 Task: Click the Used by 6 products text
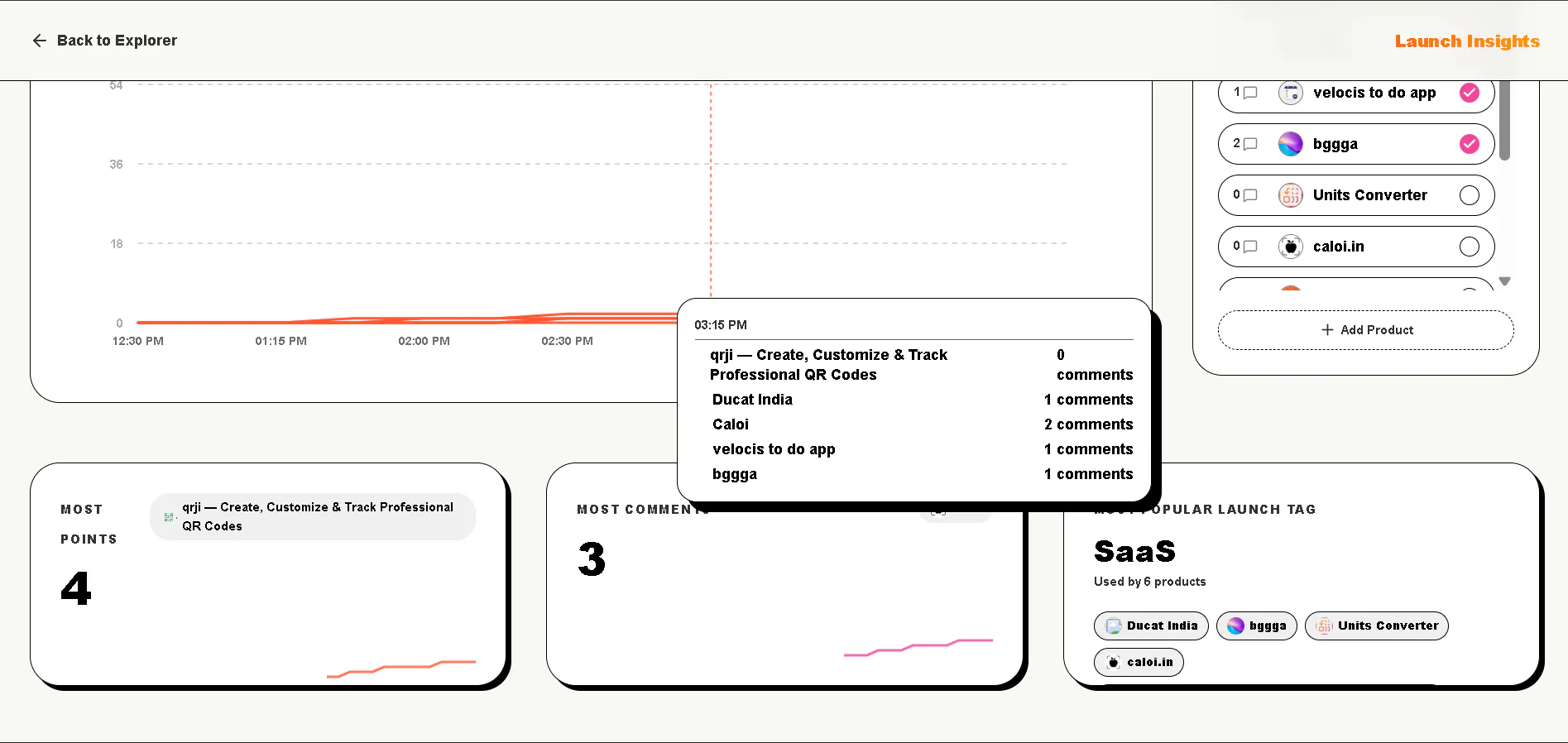1149,582
